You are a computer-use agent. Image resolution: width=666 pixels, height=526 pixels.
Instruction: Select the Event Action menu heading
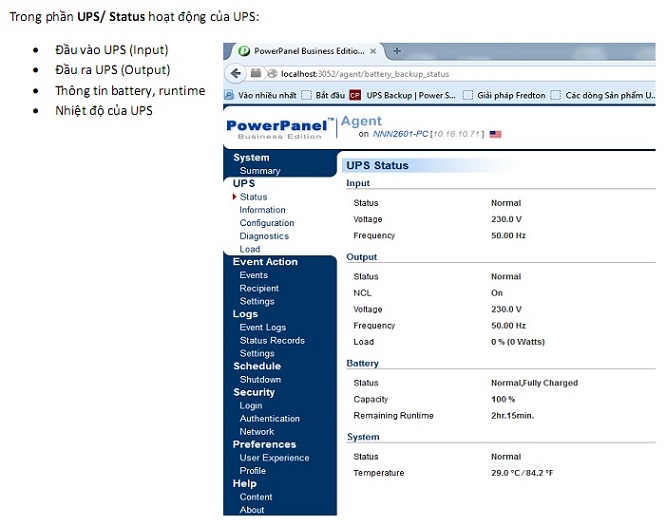[265, 262]
